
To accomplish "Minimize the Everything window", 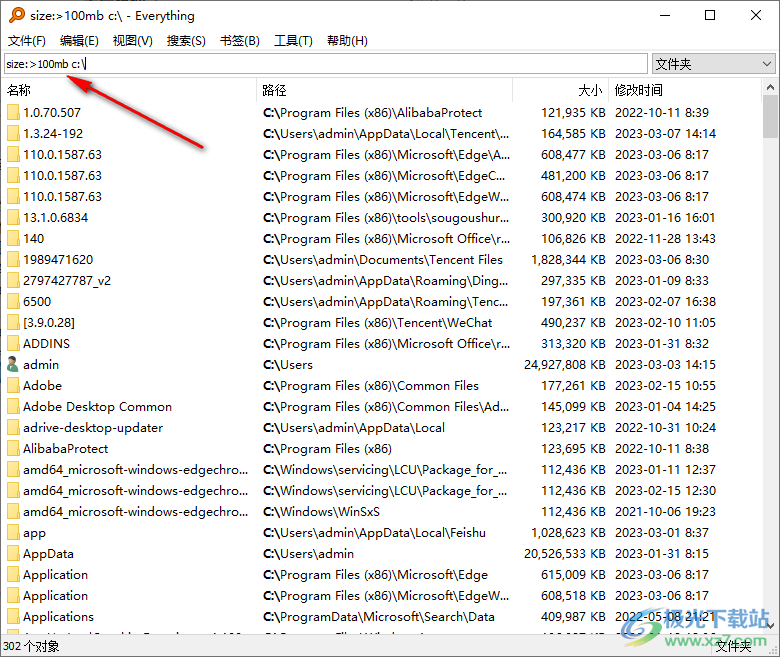I will point(665,15).
